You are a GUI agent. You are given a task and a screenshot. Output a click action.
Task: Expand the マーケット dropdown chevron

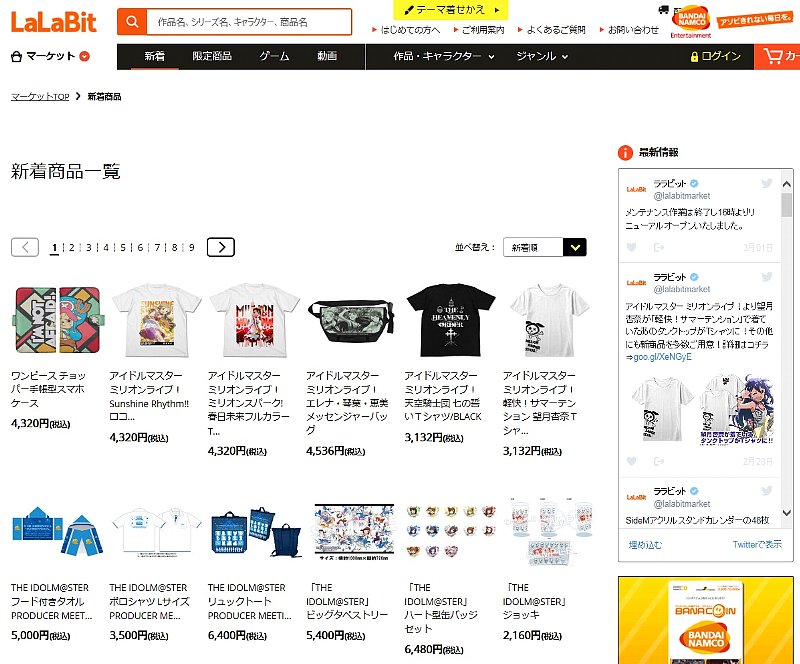85,56
